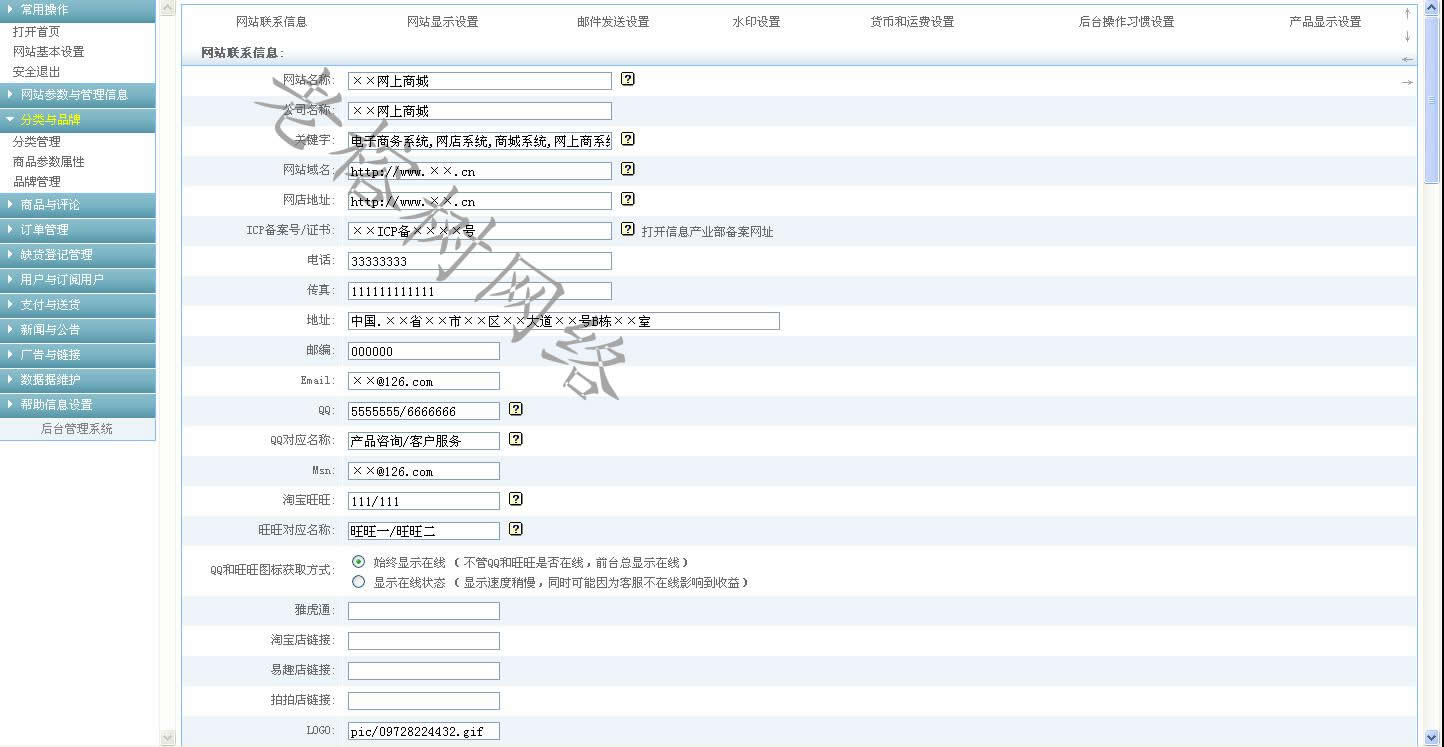Click help icon beside 旺旺对应名称 field

(x=515, y=529)
